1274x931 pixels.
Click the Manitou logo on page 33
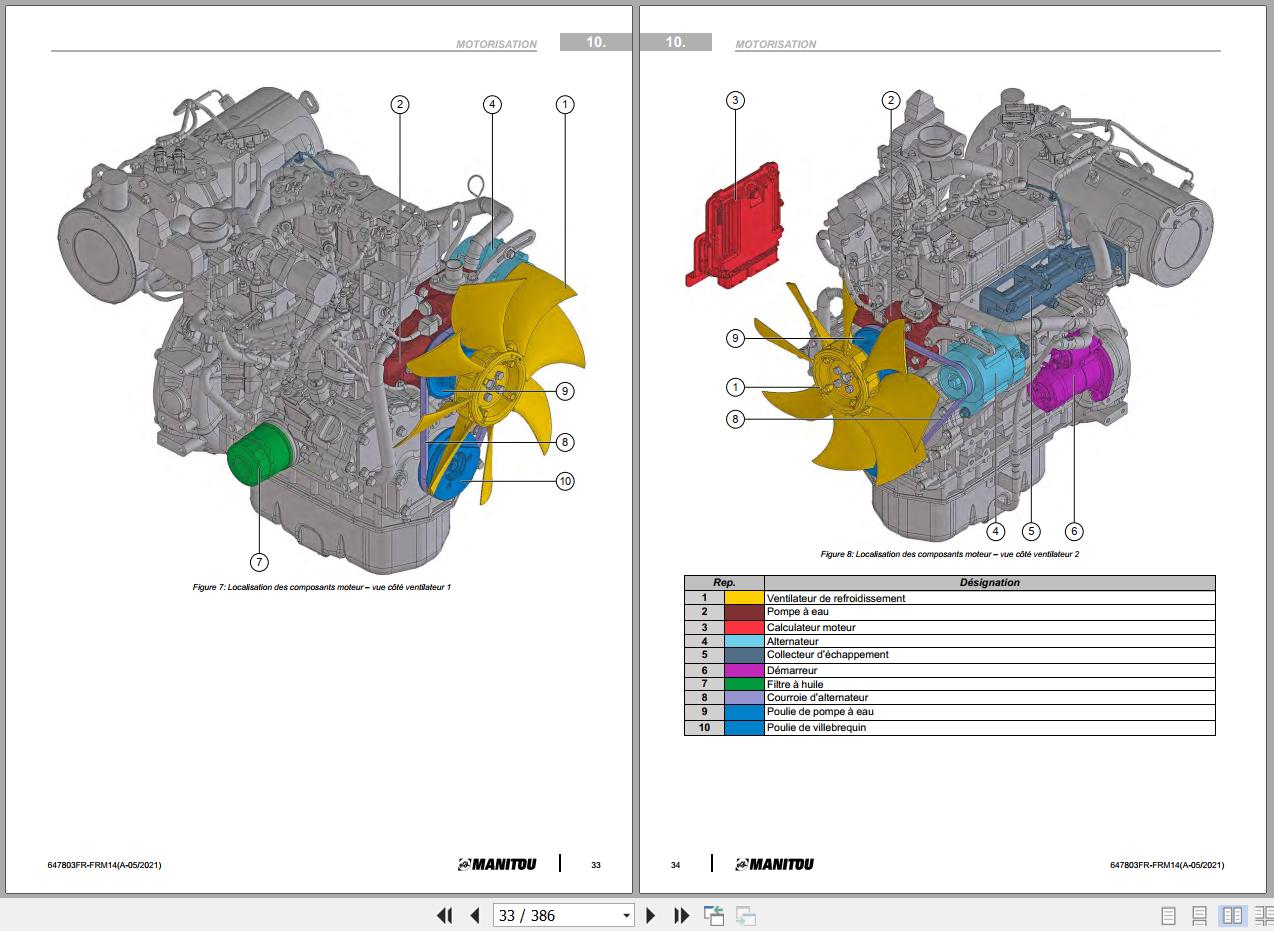tap(497, 865)
